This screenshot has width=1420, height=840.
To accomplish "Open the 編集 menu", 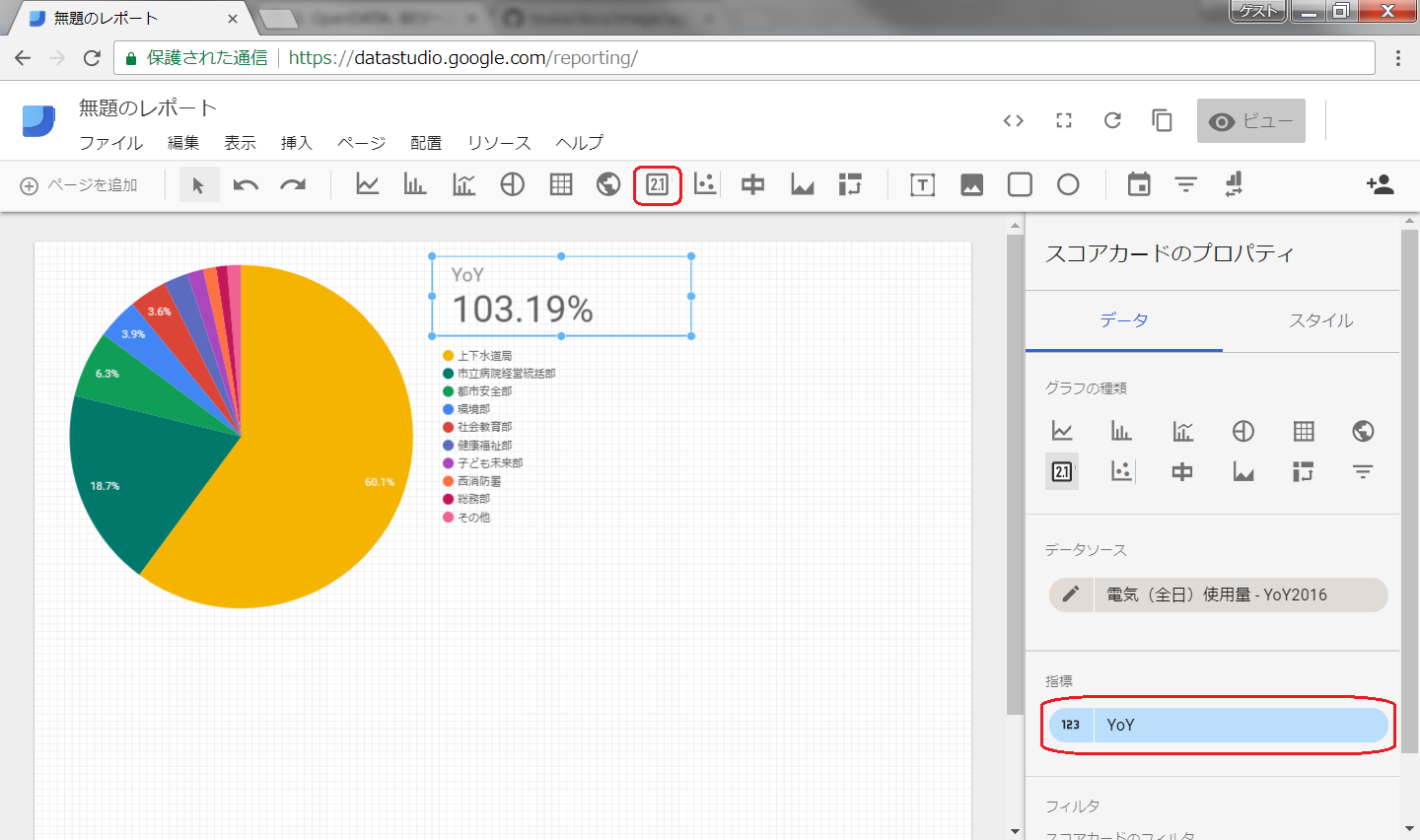I will point(183,143).
